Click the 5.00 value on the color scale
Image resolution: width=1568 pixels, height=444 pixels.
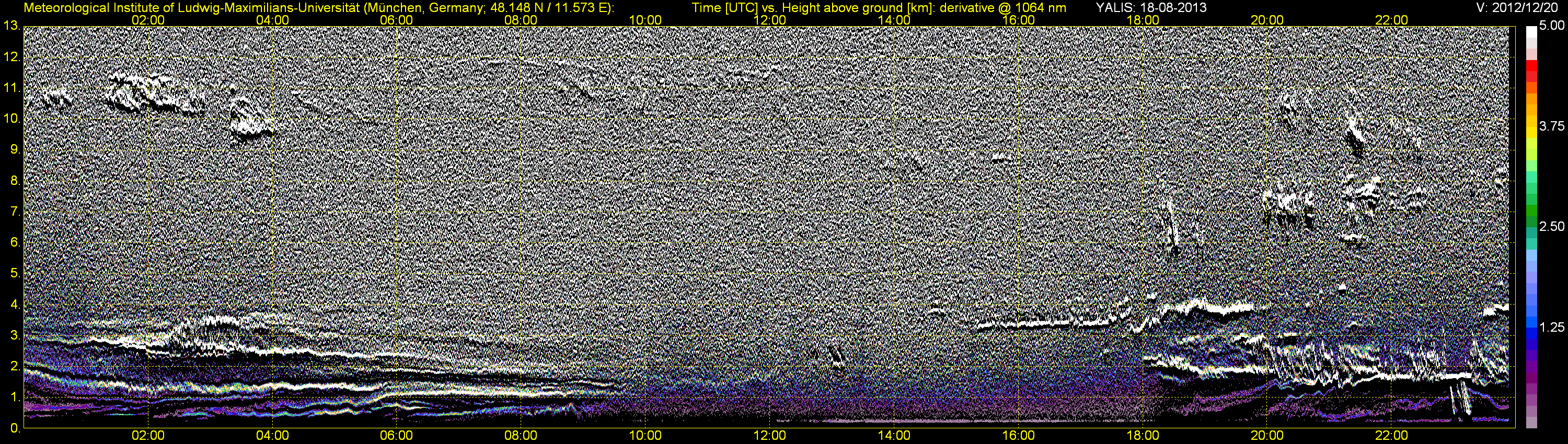click(1552, 26)
